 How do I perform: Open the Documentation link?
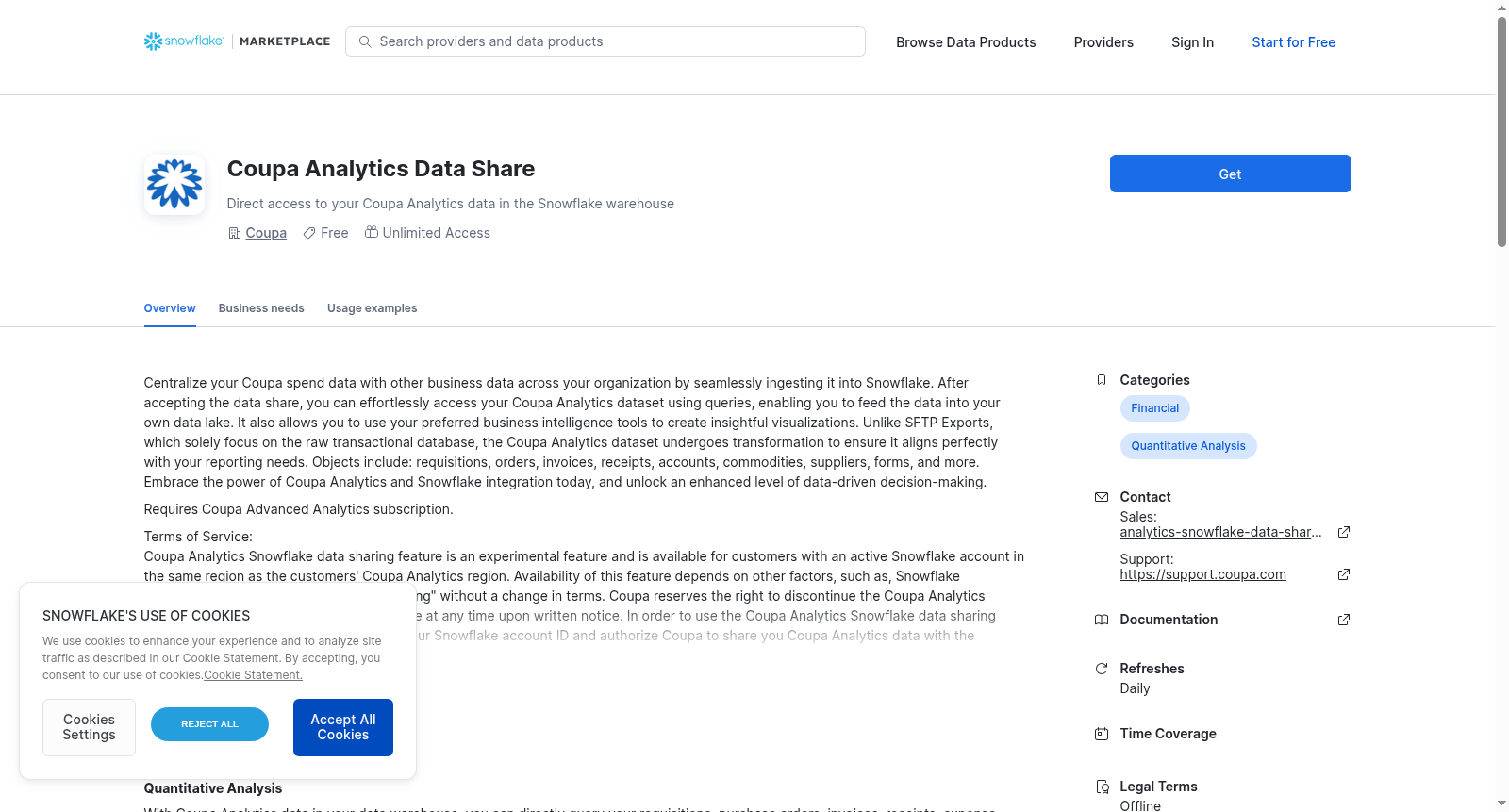(x=1169, y=620)
